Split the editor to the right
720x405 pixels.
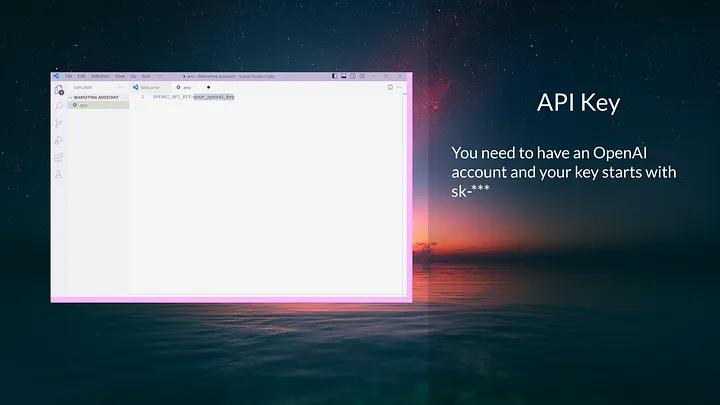(390, 87)
